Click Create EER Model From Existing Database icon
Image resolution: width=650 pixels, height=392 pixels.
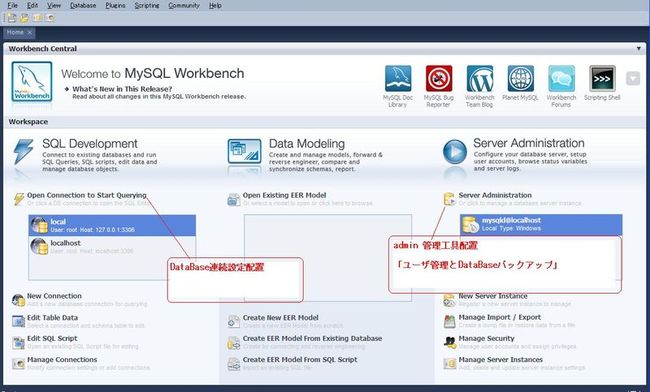click(x=234, y=343)
